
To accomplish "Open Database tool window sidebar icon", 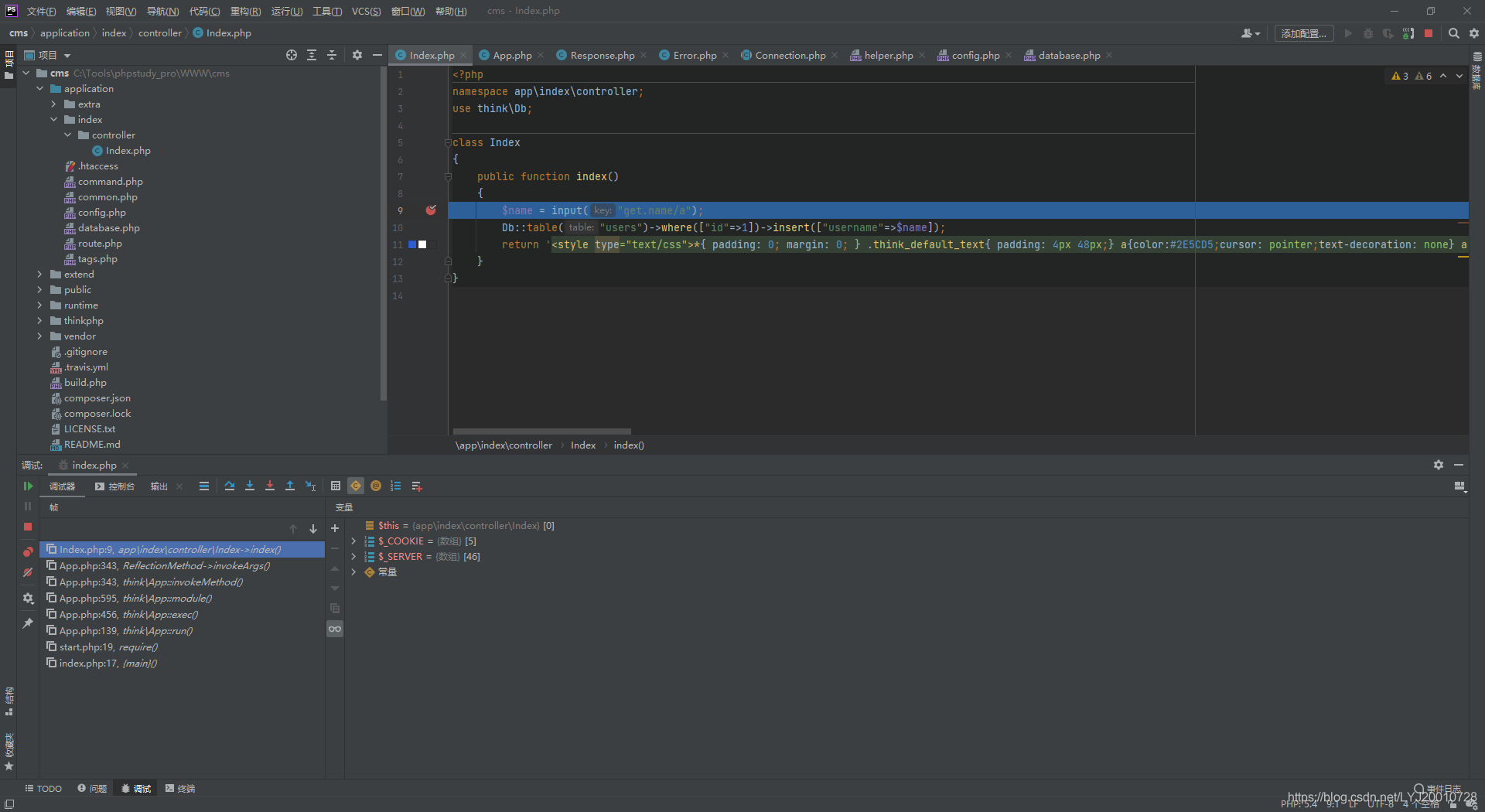I will [x=1477, y=70].
